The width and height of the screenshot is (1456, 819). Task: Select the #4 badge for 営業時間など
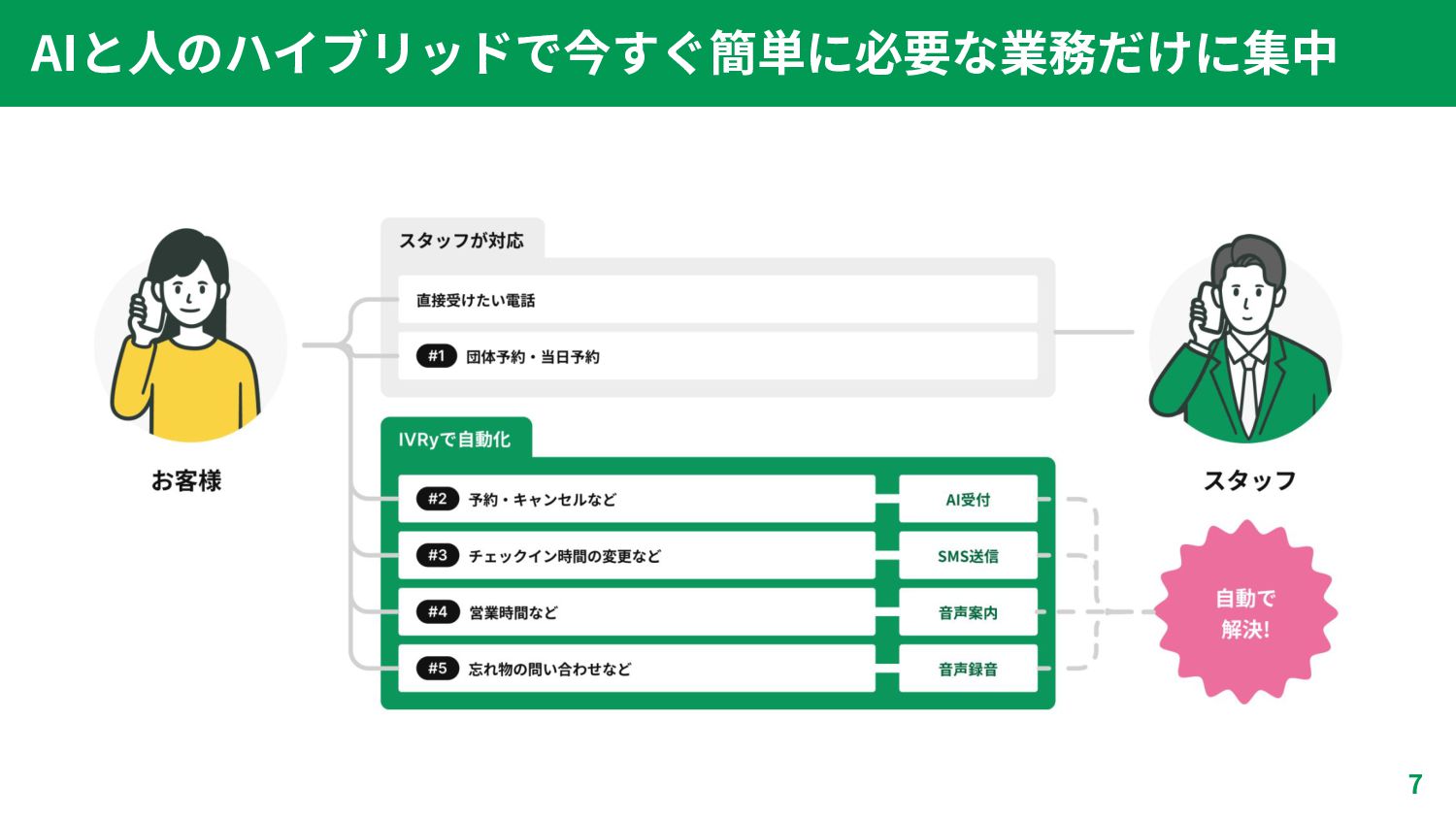pos(437,611)
